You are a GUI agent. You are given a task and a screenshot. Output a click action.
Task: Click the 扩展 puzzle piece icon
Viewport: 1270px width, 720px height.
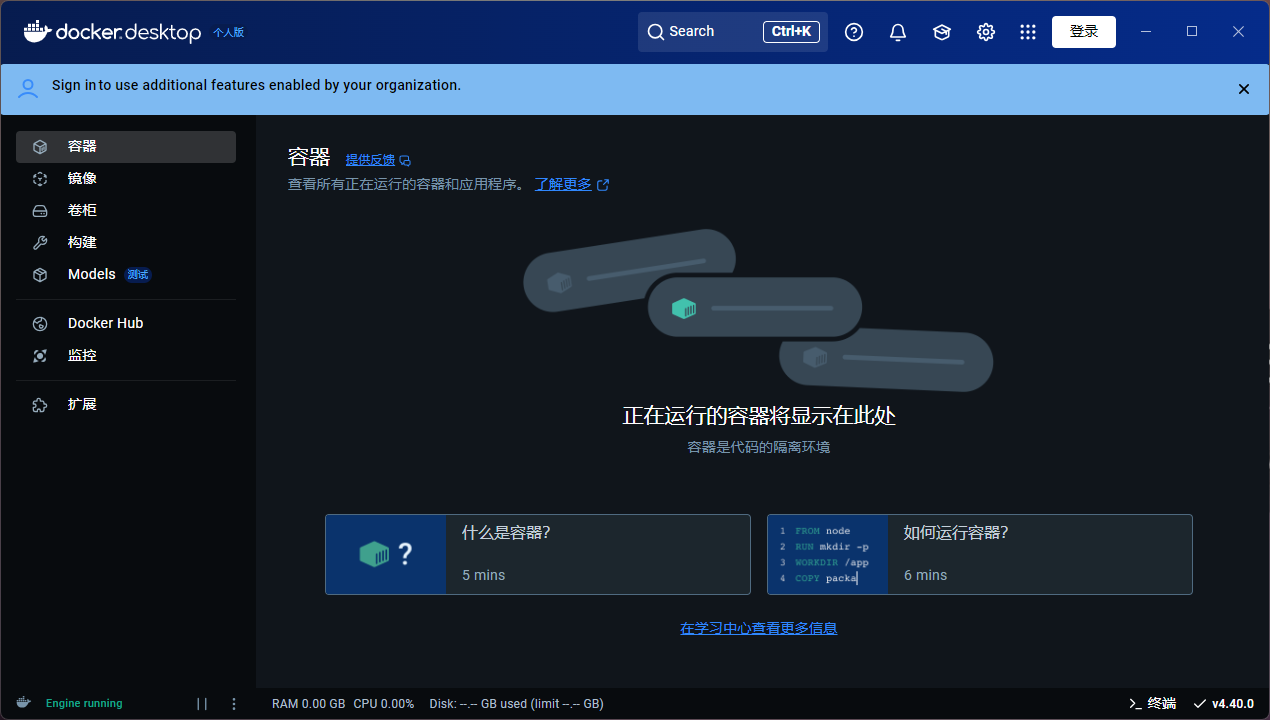pyautogui.click(x=40, y=404)
